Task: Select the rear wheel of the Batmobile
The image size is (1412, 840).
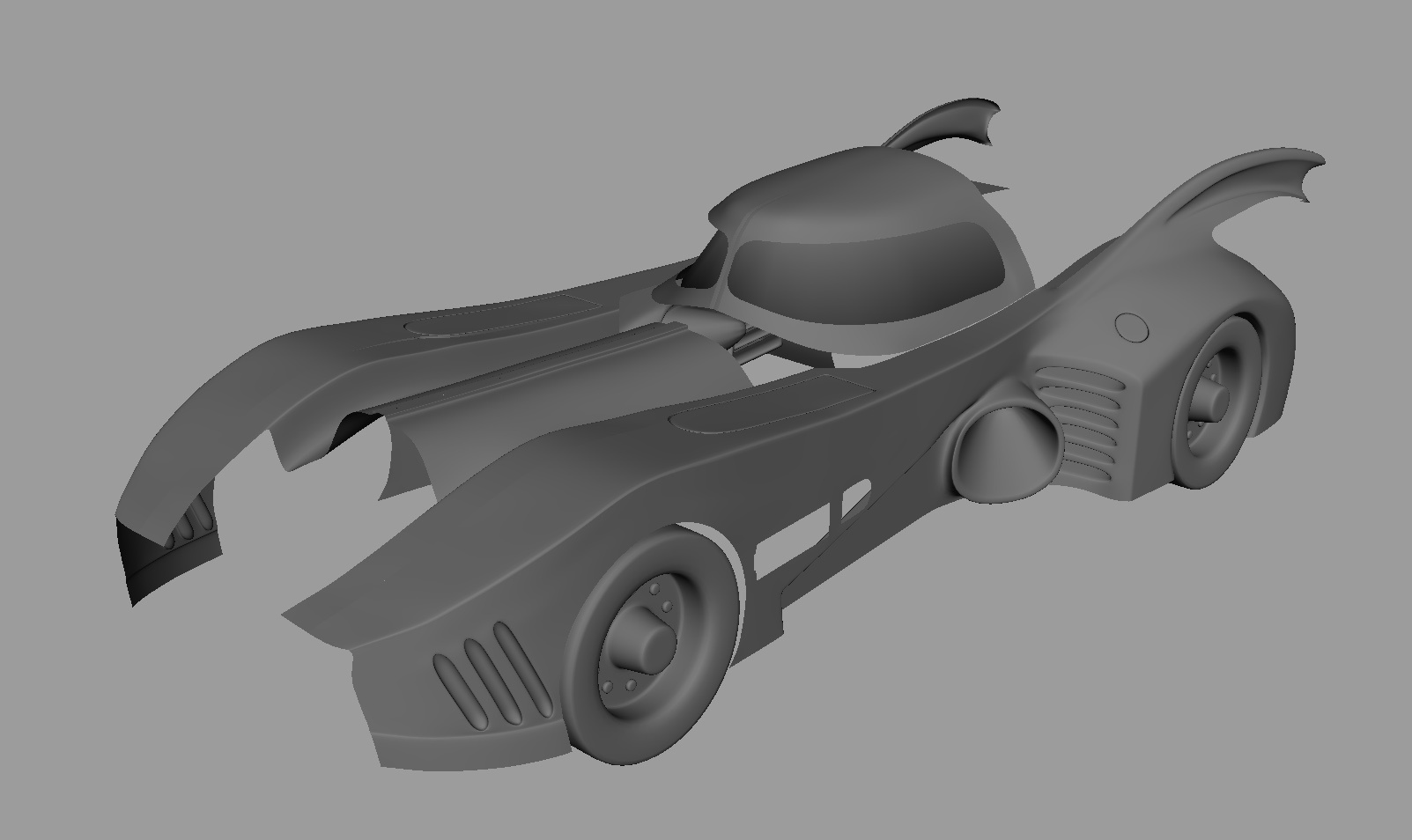Action: 1218,402
